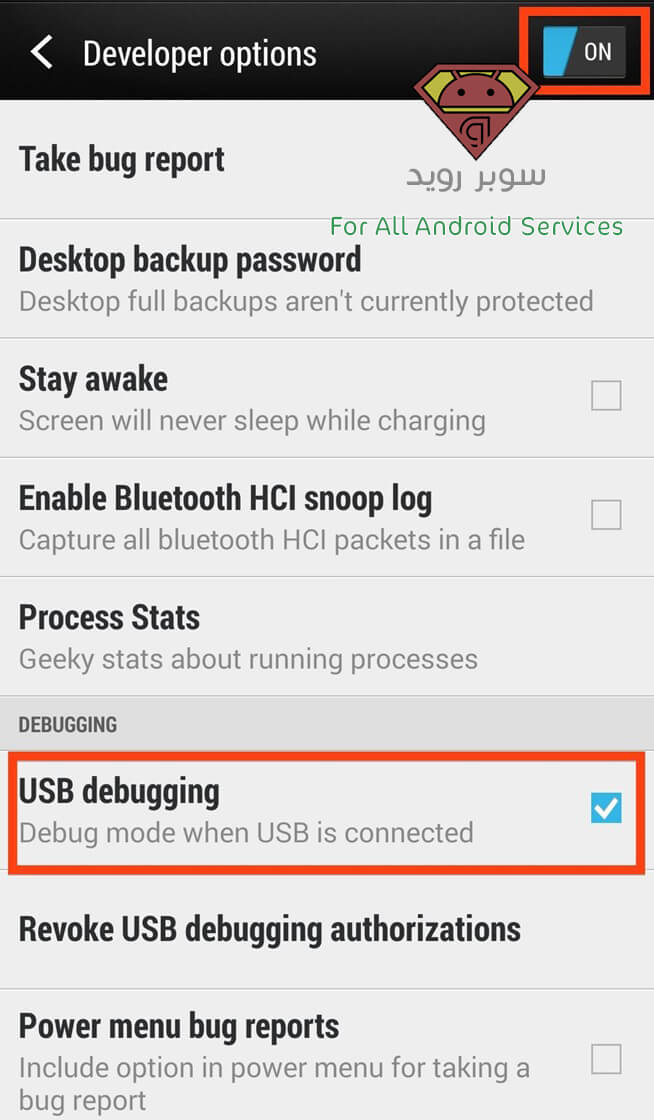Tick the Power menu bug reports checkbox
The width and height of the screenshot is (654, 1120).
click(606, 1059)
